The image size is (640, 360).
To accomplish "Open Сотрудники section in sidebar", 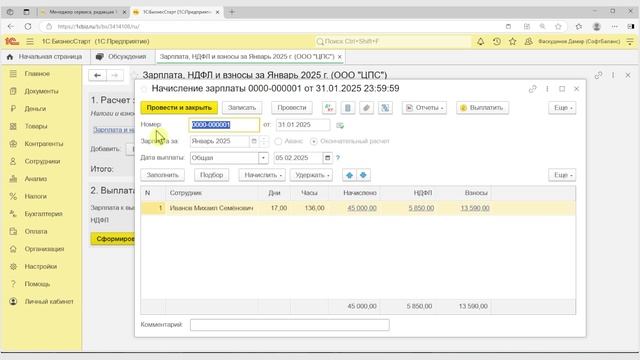I will (42, 161).
